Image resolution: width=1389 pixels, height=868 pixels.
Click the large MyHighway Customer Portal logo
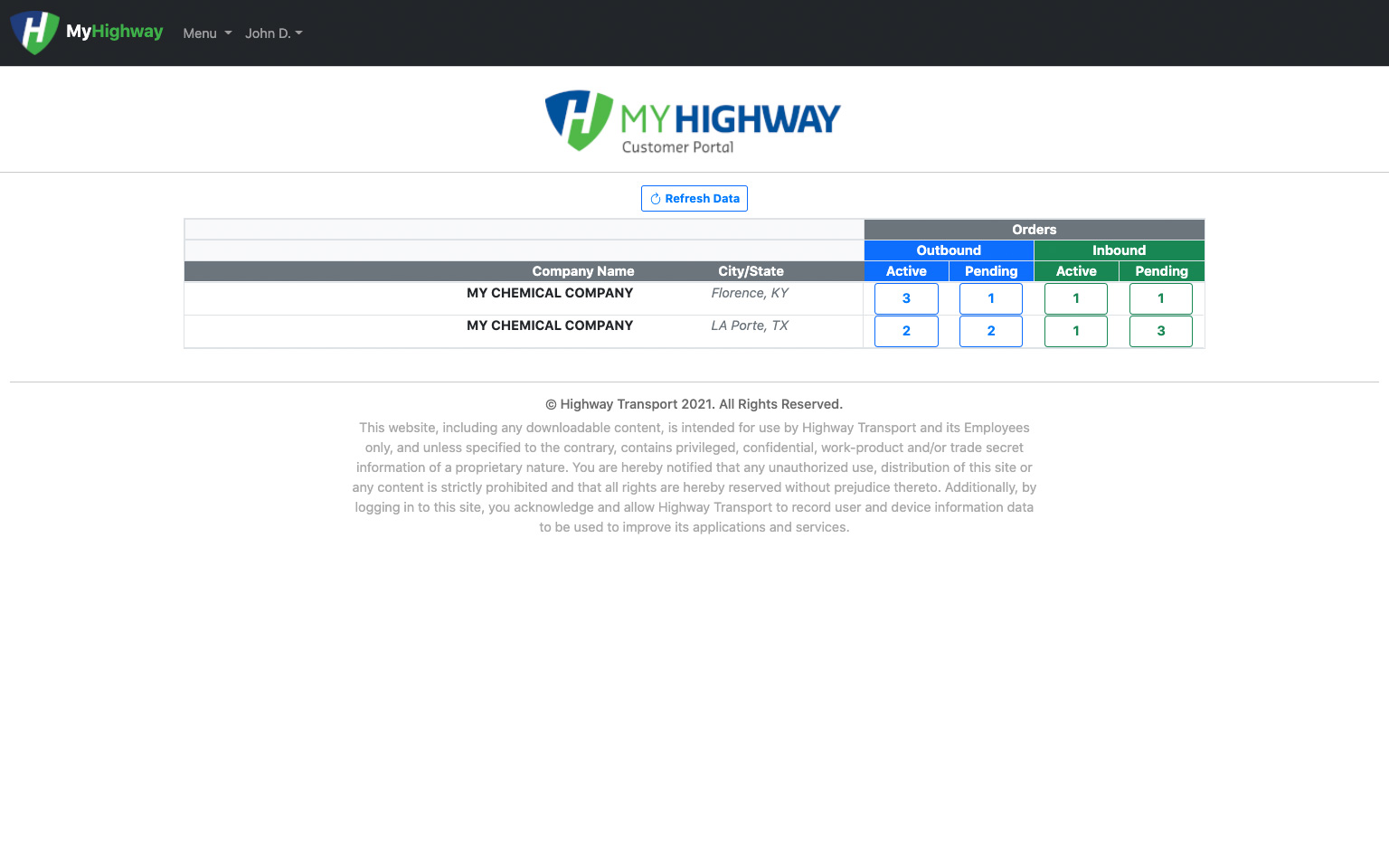click(694, 121)
